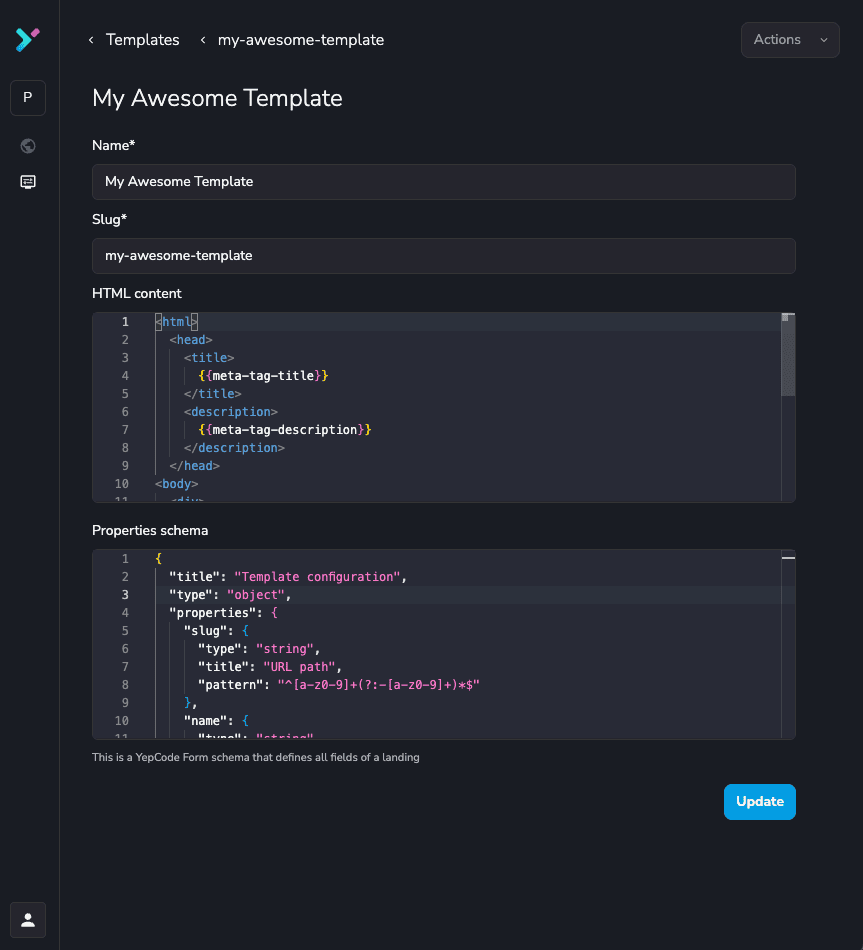Click the YepCode logo icon
Viewport: 863px width, 950px height.
(27, 40)
